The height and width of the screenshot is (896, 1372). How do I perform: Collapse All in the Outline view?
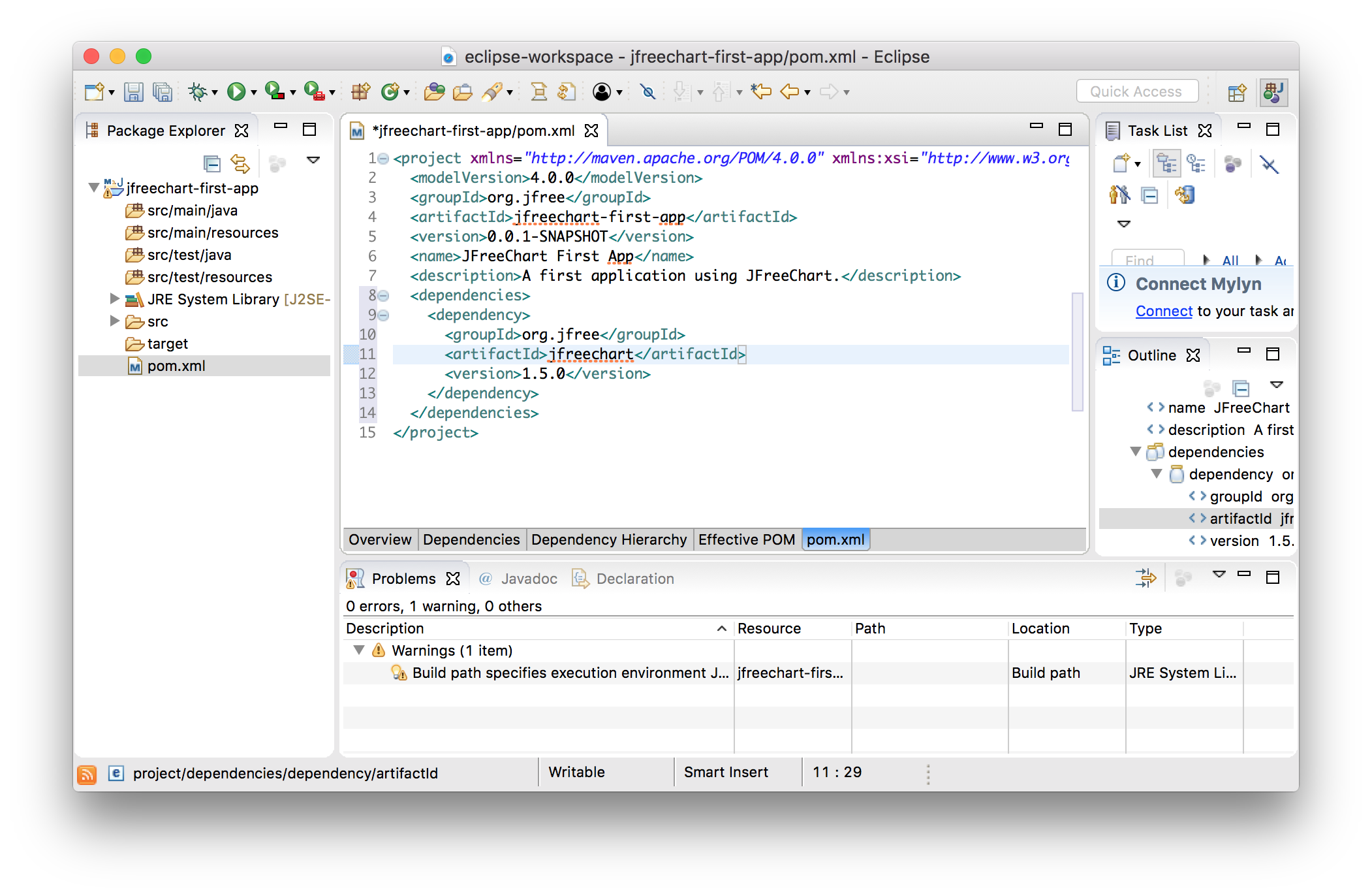[x=1241, y=389]
